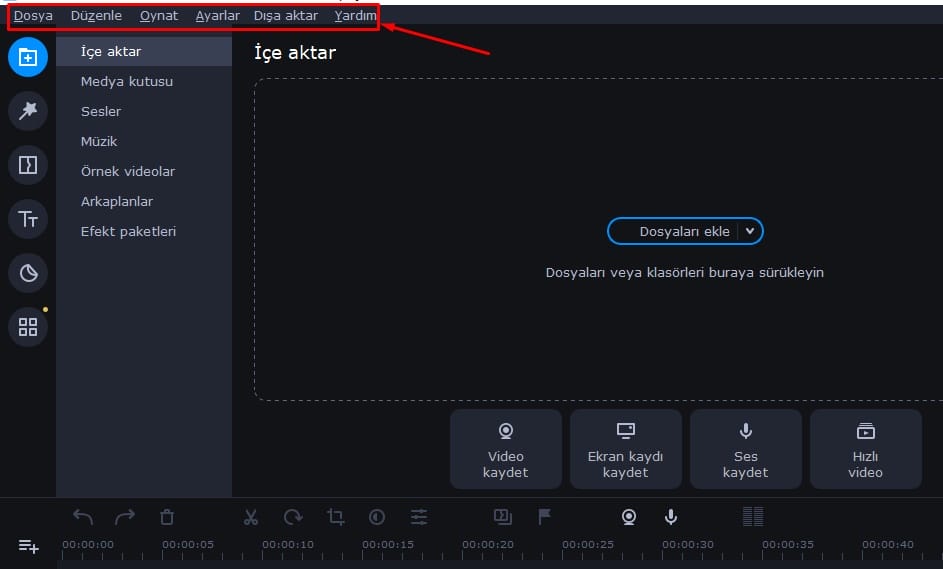This screenshot has width=943, height=569.
Task: Open the Stickers panel in sidebar
Action: (28, 273)
